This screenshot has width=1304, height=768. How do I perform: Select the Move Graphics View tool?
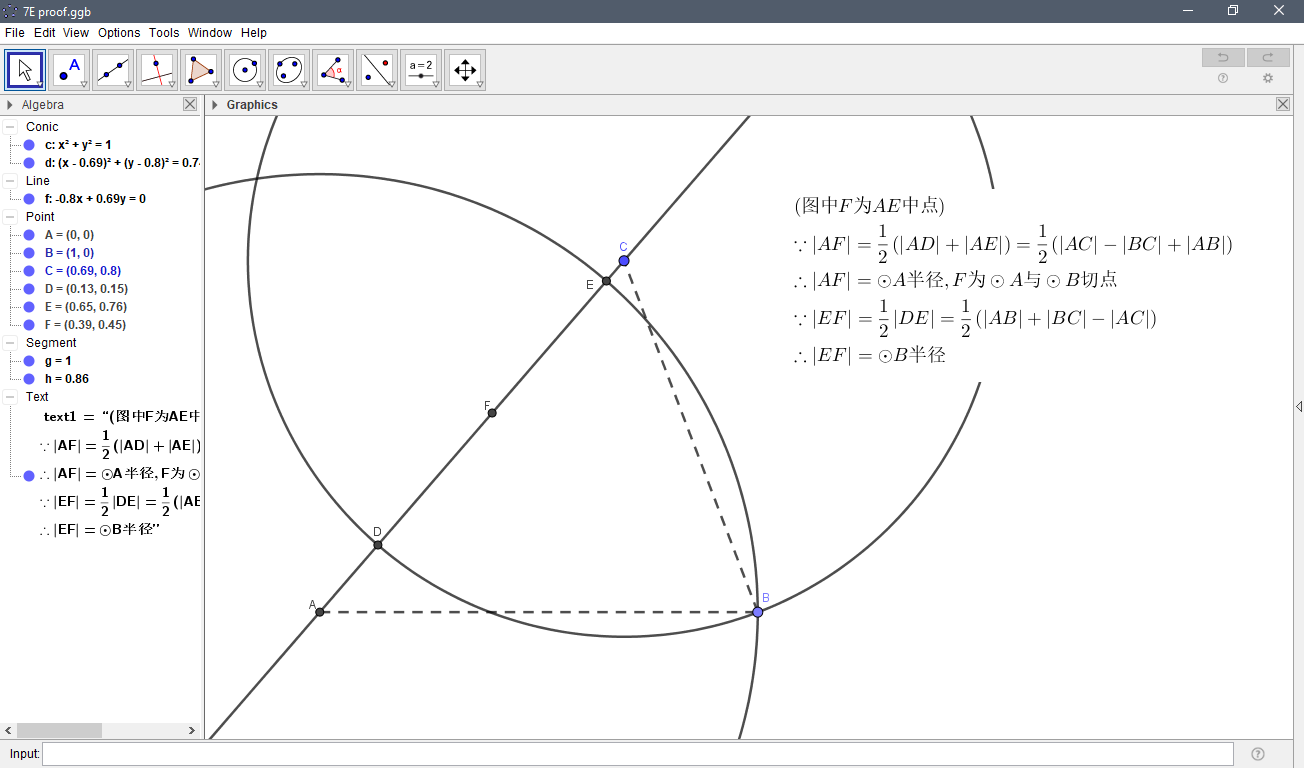tap(464, 69)
